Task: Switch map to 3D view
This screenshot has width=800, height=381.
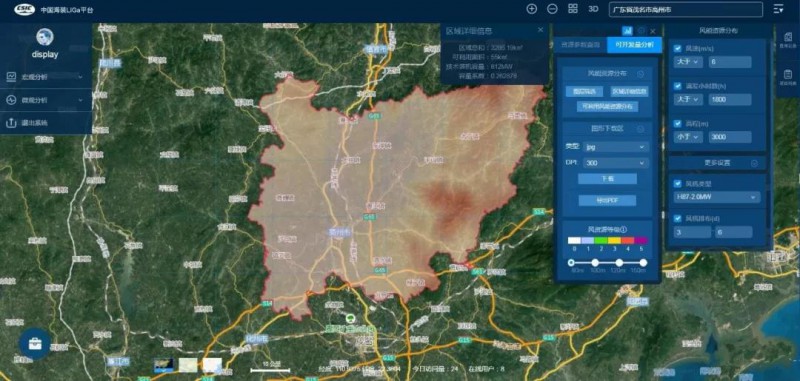Action: (593, 9)
